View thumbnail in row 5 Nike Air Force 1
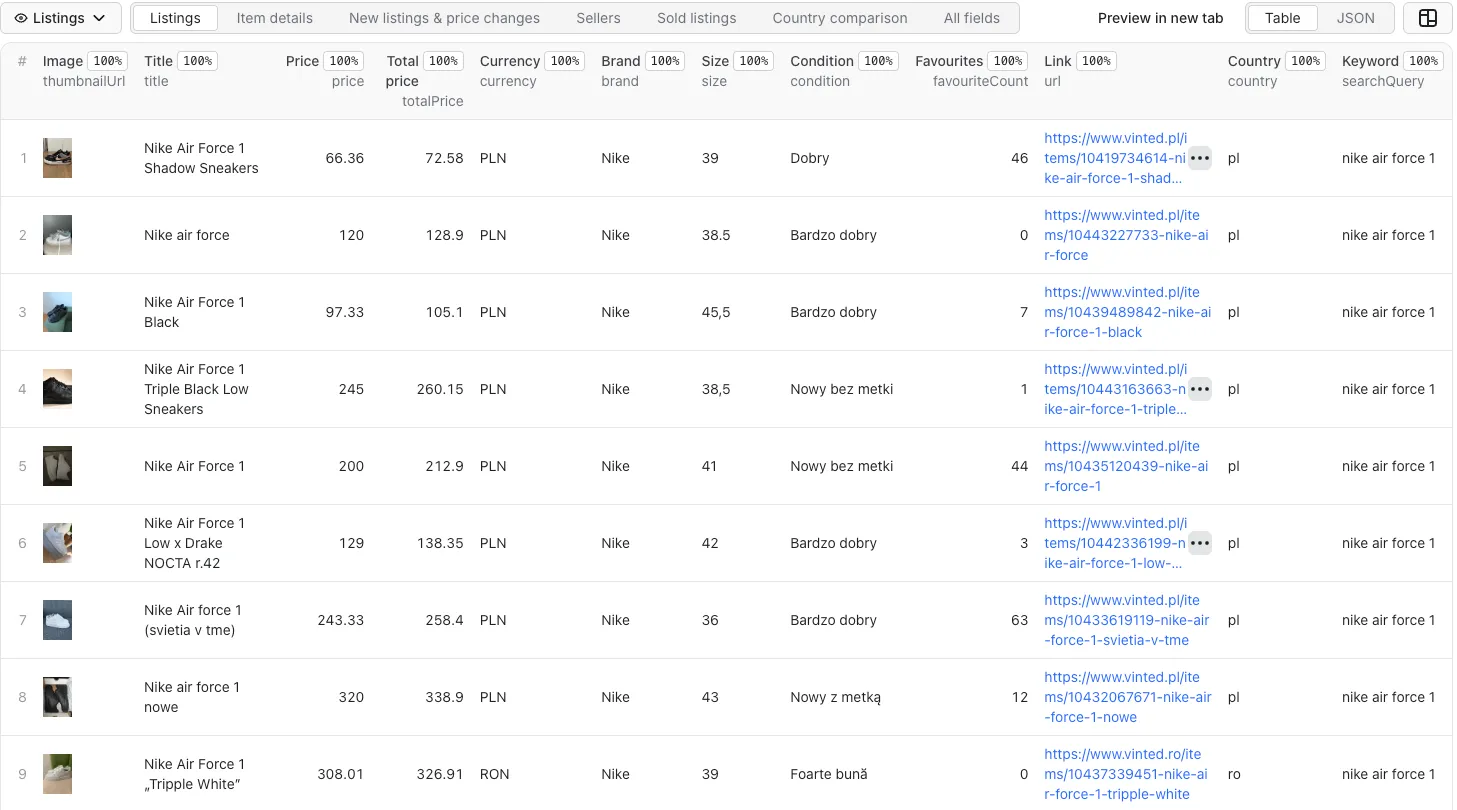 tap(57, 466)
